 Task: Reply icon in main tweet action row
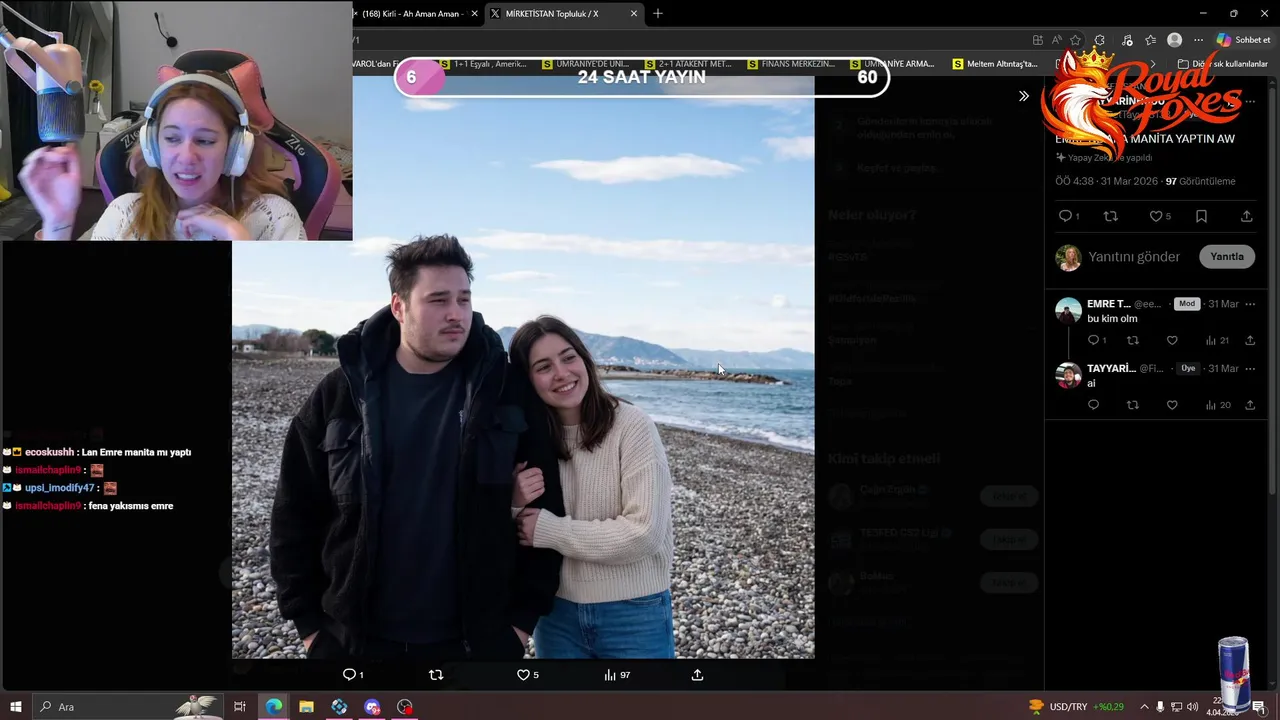click(1065, 216)
